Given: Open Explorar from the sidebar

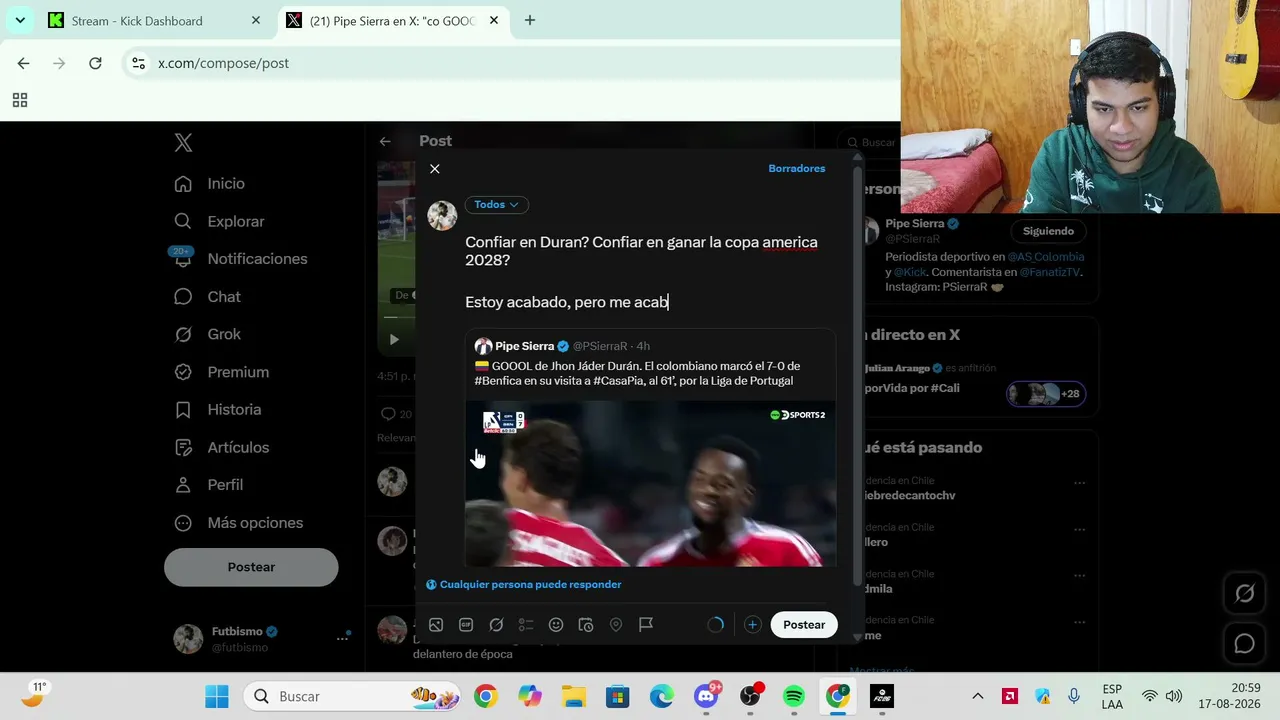Looking at the screenshot, I should [219, 221].
